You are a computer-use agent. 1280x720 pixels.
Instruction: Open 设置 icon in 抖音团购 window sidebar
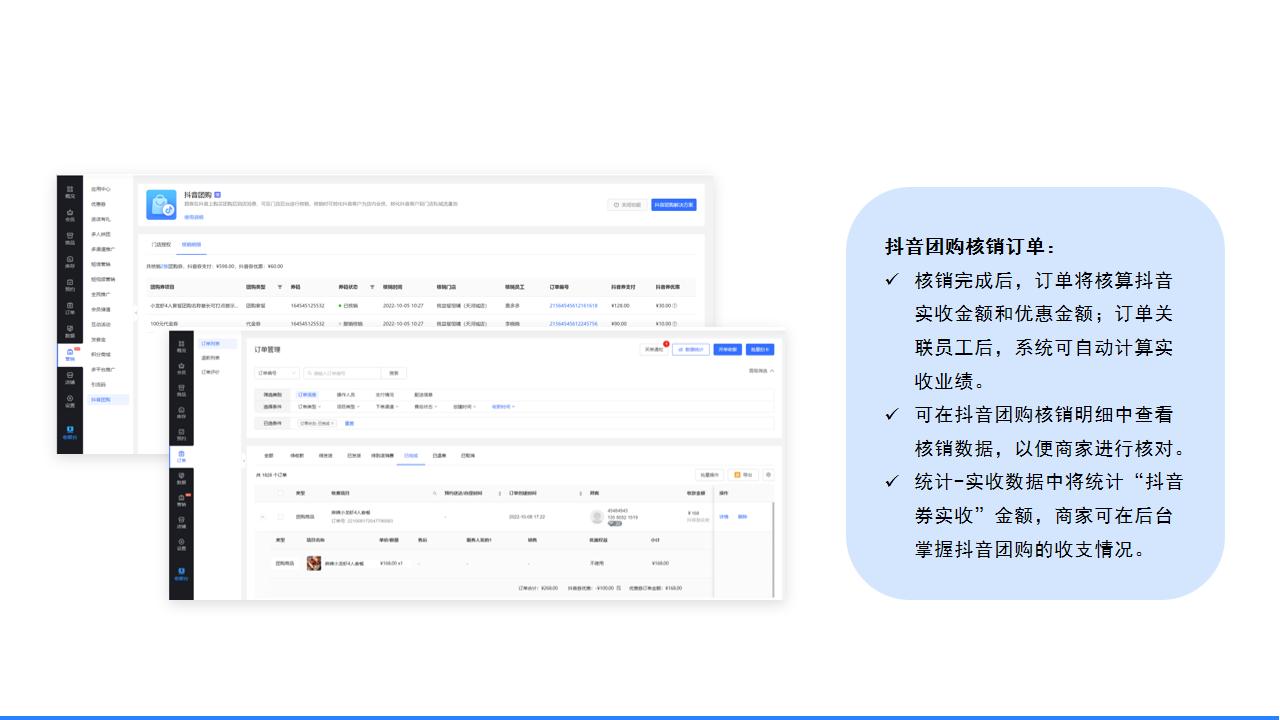(70, 401)
